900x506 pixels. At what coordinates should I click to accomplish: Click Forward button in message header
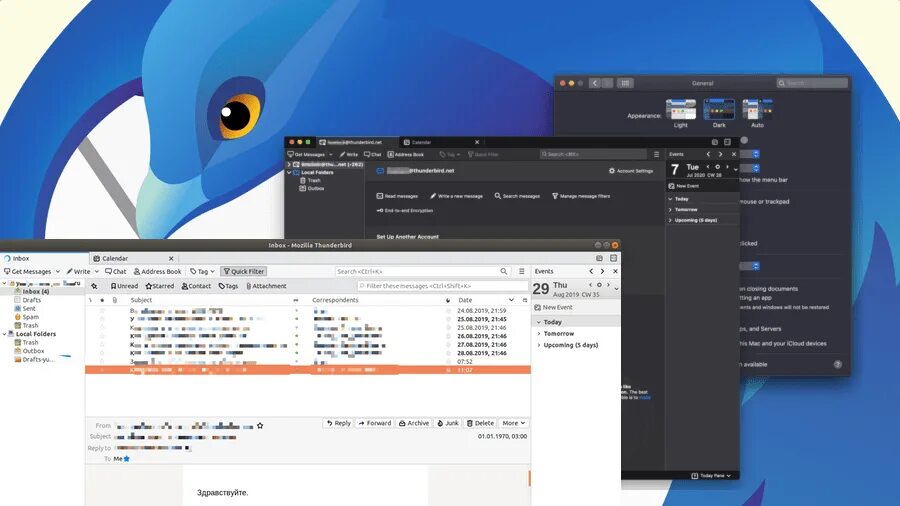point(374,423)
